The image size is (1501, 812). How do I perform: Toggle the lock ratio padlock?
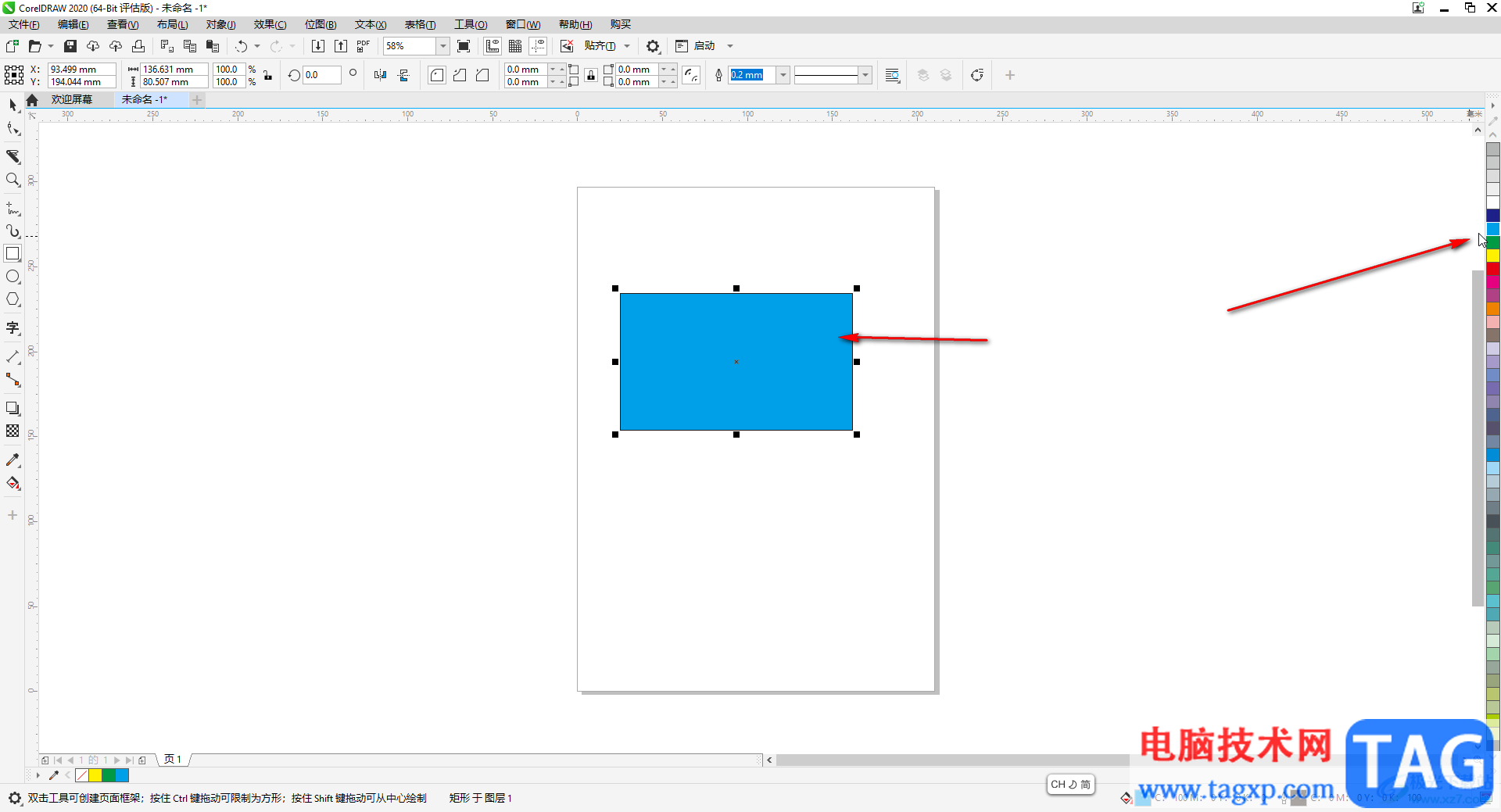click(x=267, y=75)
